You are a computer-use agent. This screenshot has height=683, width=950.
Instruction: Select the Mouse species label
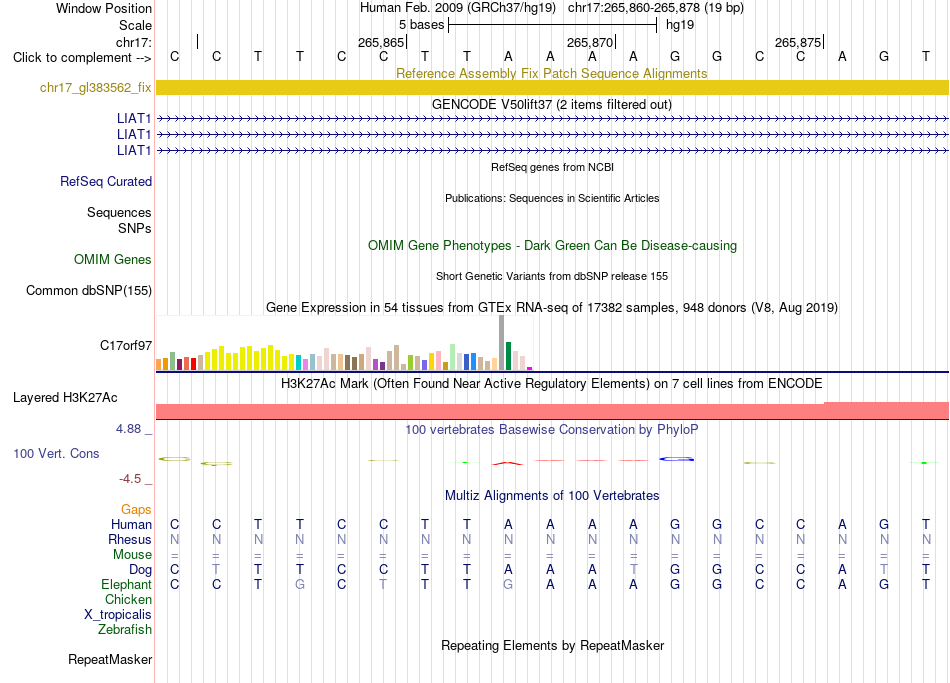132,555
